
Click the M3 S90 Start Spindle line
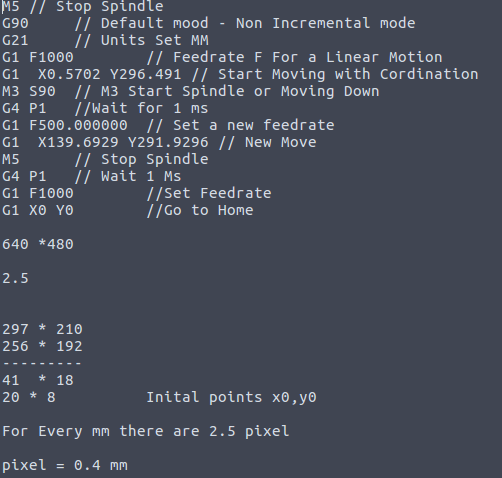(x=191, y=91)
